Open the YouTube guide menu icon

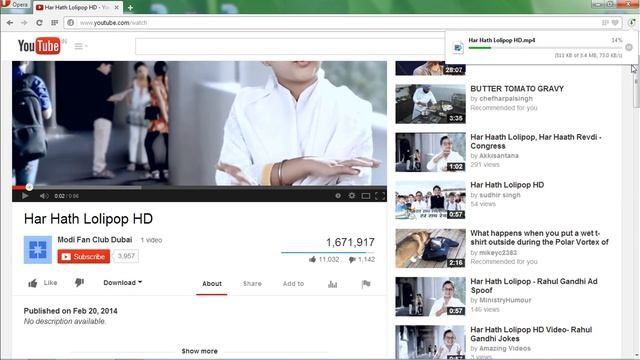click(x=80, y=46)
